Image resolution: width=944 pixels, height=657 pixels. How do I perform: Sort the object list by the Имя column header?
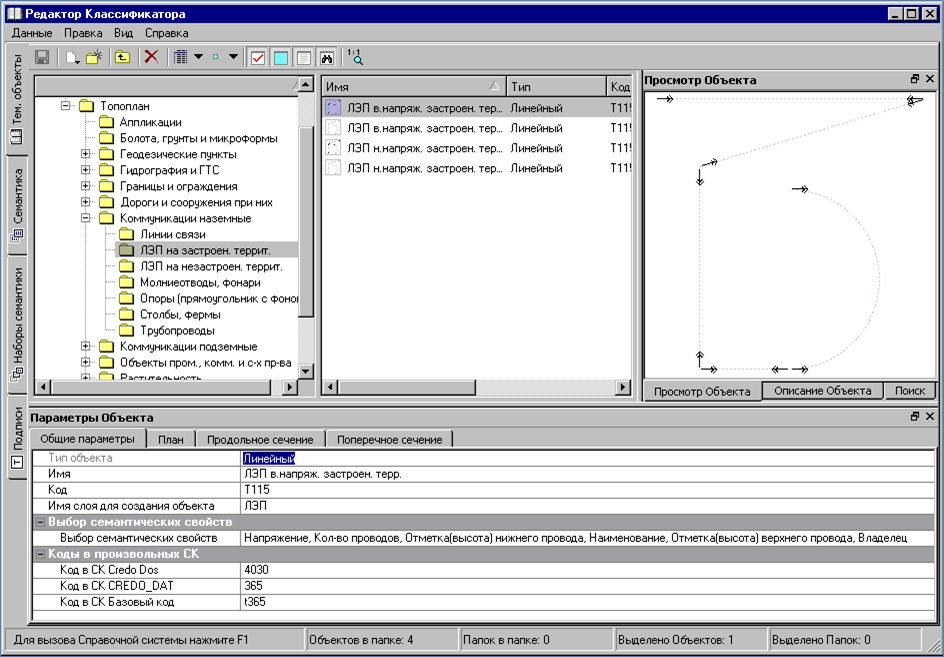(x=414, y=87)
